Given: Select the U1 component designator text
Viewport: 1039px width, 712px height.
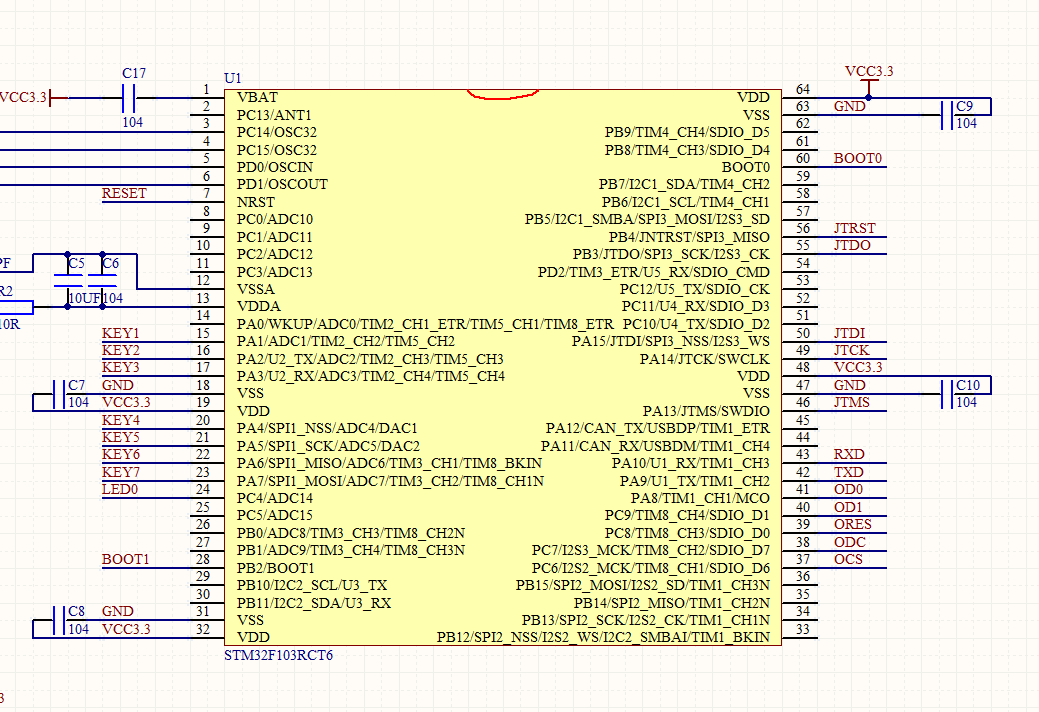Looking at the screenshot, I should (x=233, y=78).
